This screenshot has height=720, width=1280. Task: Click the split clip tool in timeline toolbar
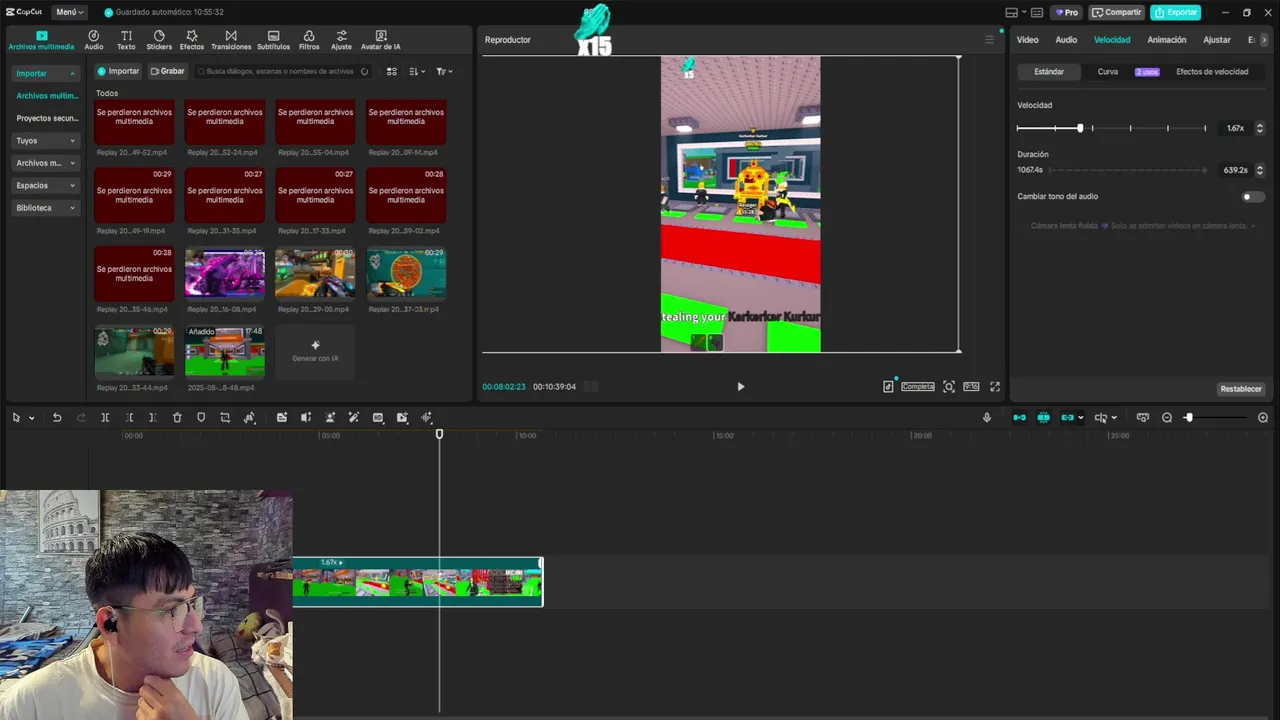pyautogui.click(x=105, y=417)
